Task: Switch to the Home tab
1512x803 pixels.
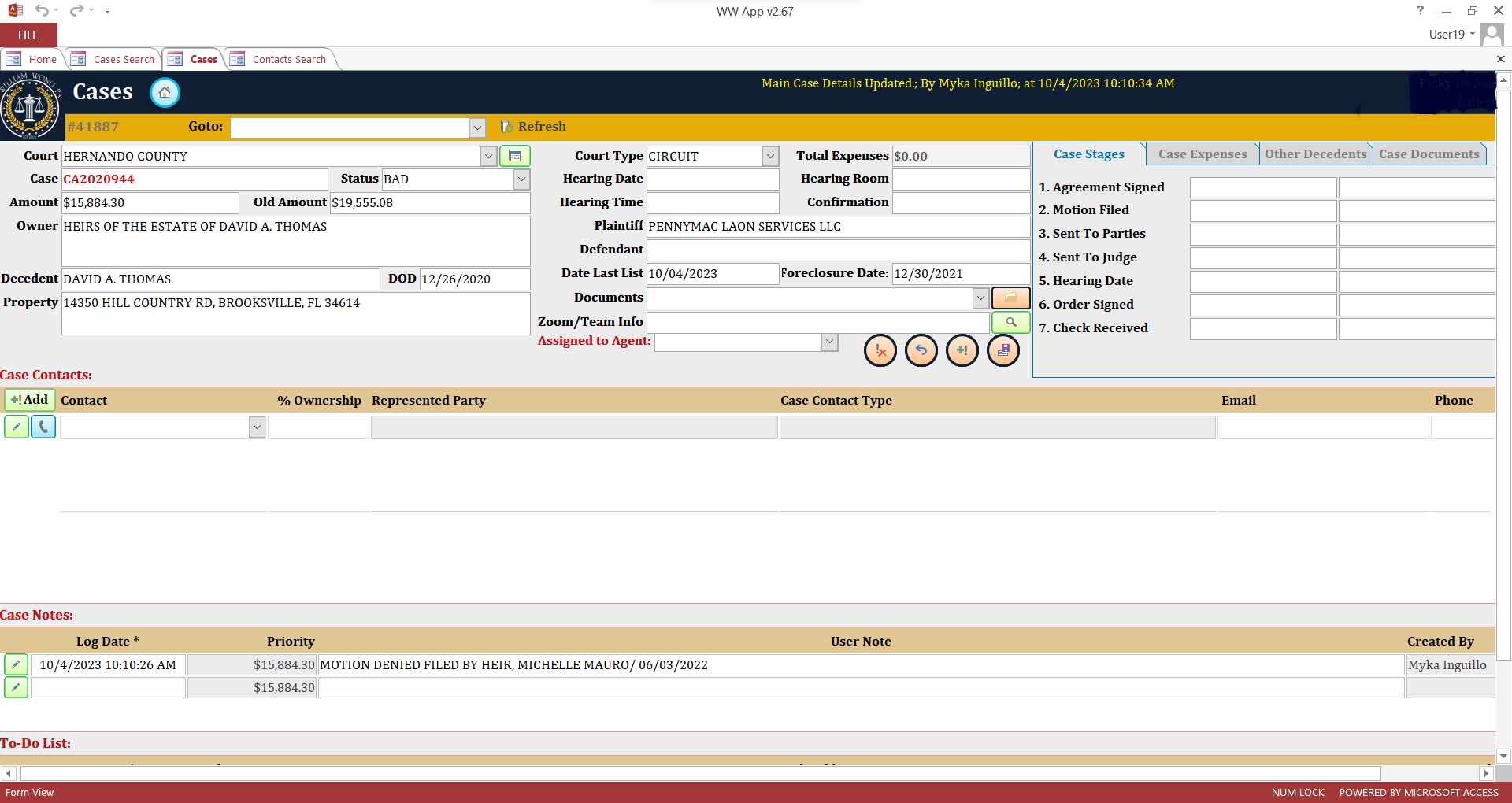Action: (32, 59)
